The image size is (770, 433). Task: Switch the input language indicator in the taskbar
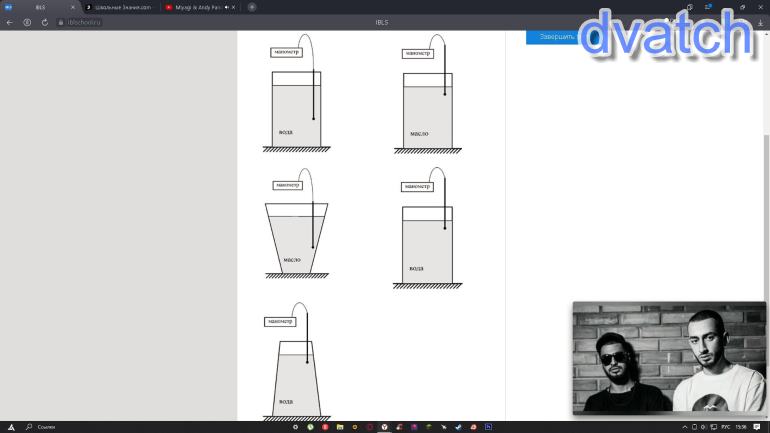click(x=723, y=427)
